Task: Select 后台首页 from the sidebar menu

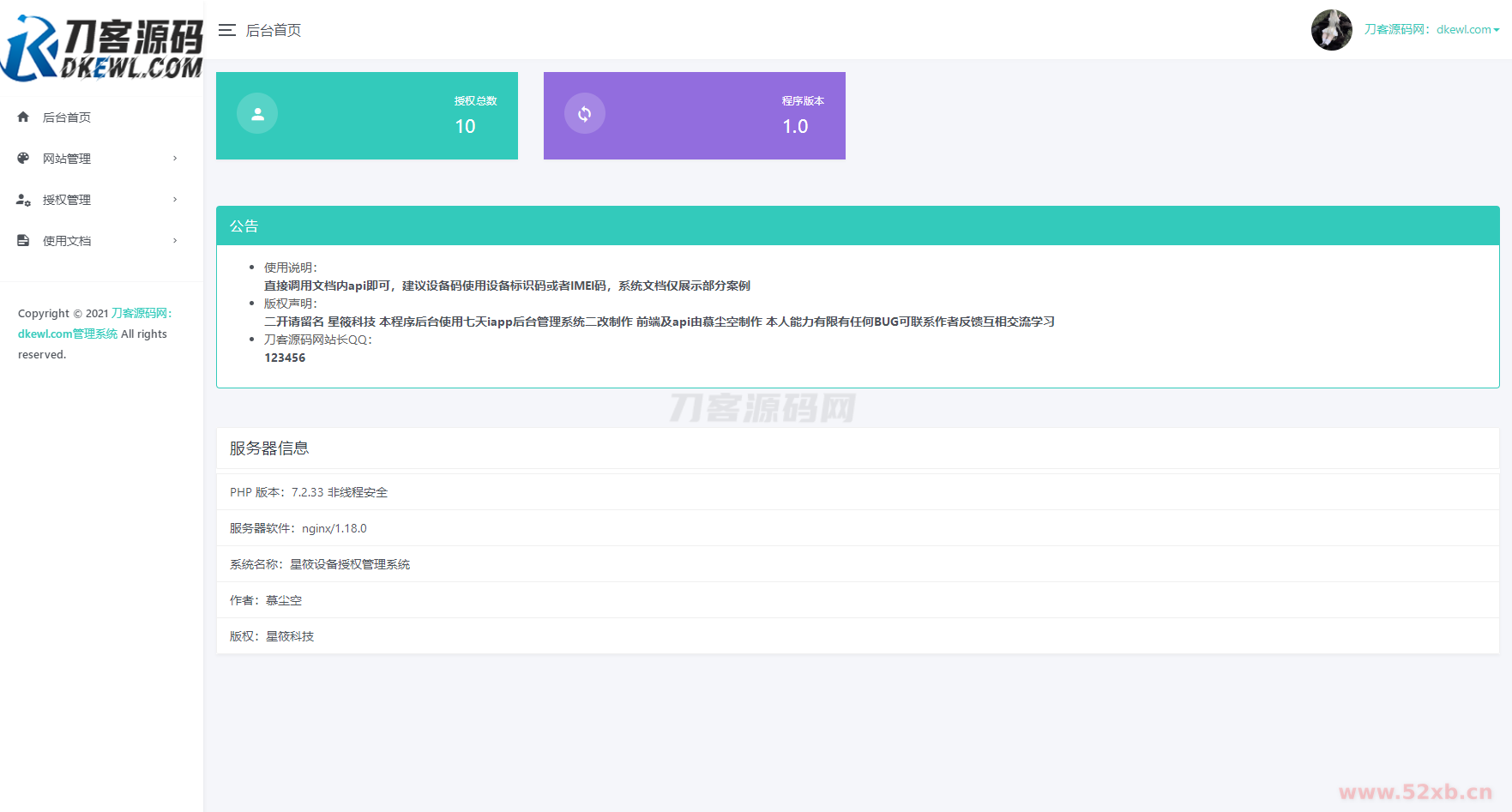Action: pos(66,117)
